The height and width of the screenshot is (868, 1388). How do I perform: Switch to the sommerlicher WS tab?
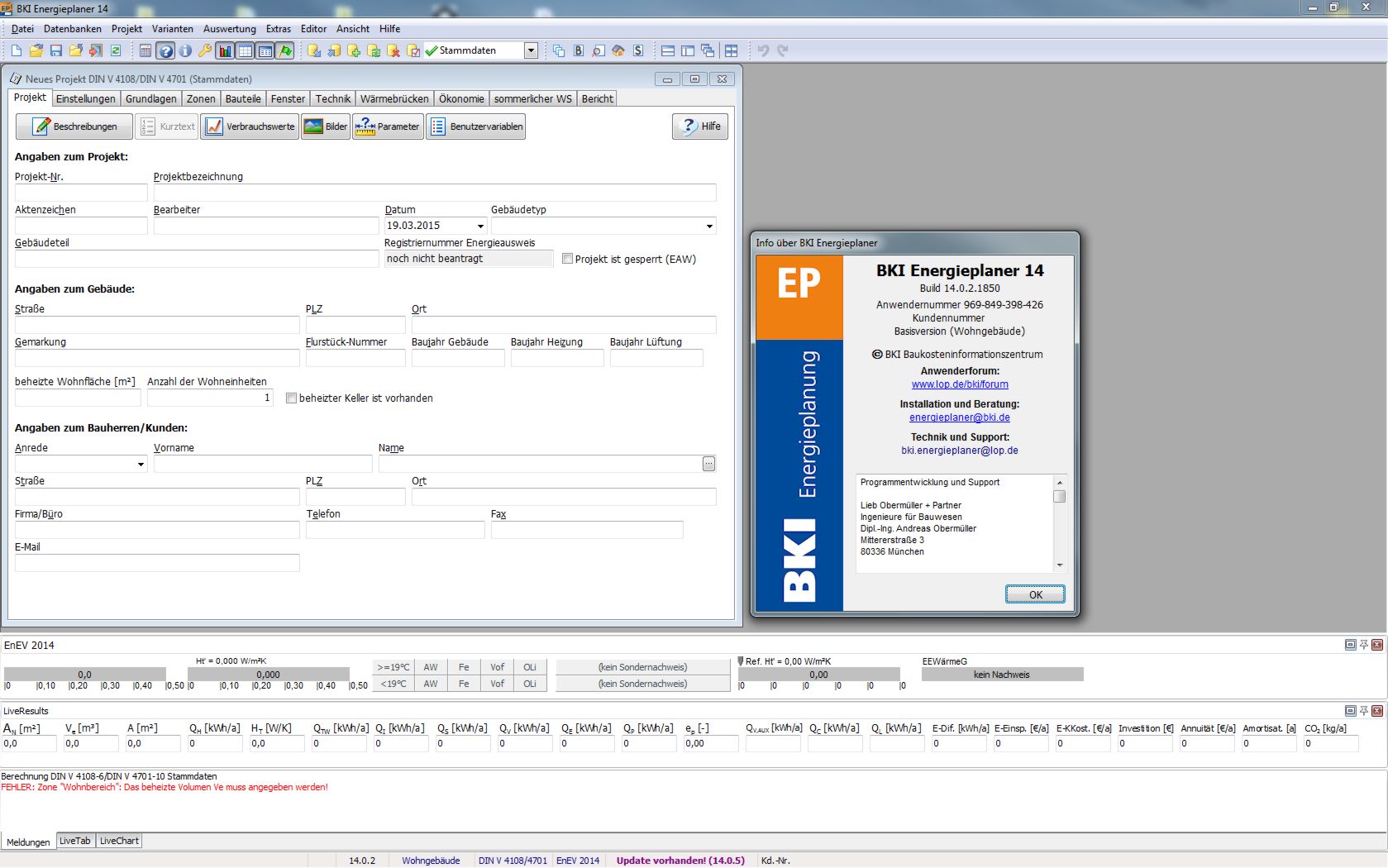pos(533,98)
